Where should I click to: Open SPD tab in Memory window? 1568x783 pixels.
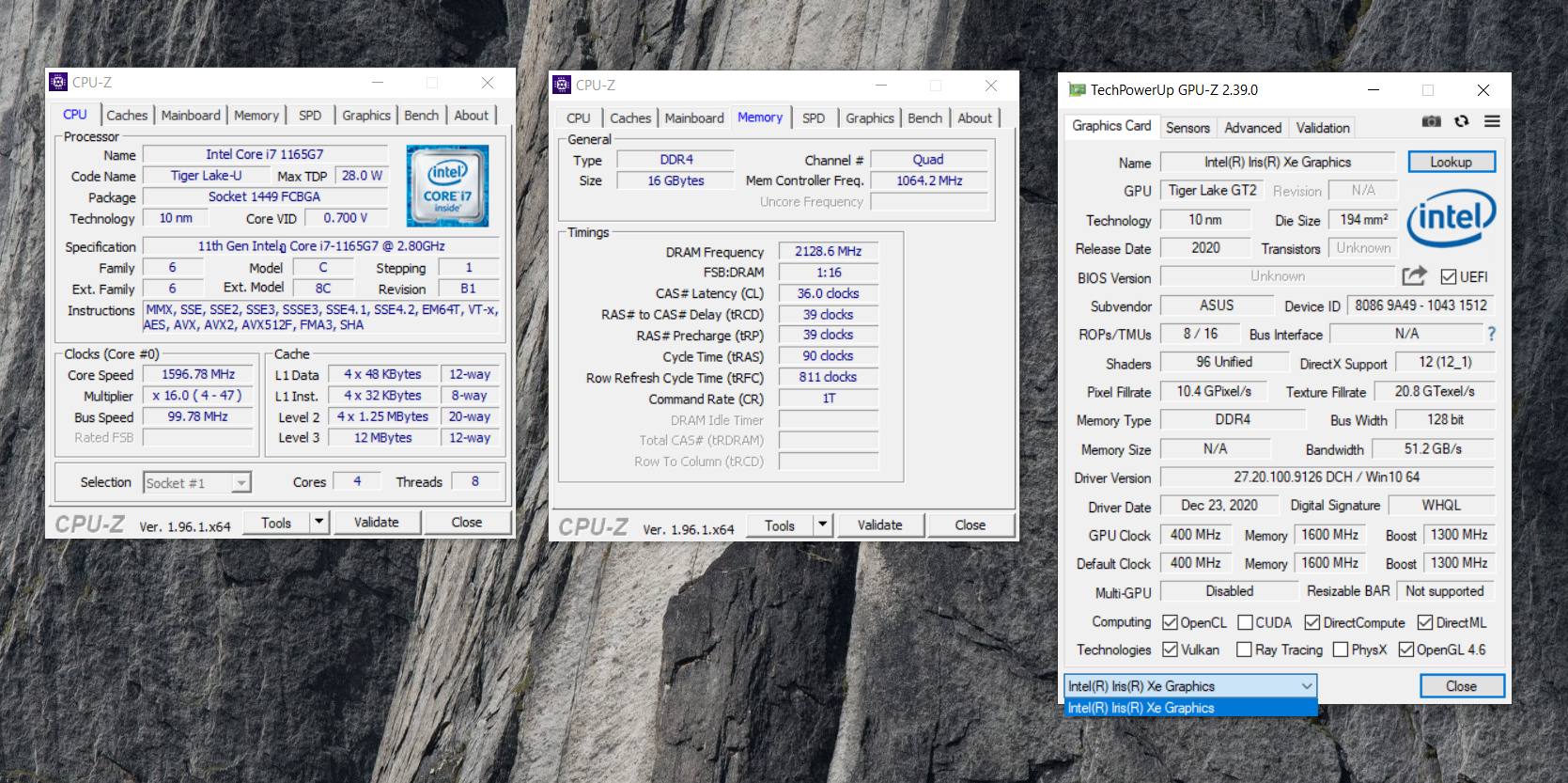pos(814,118)
